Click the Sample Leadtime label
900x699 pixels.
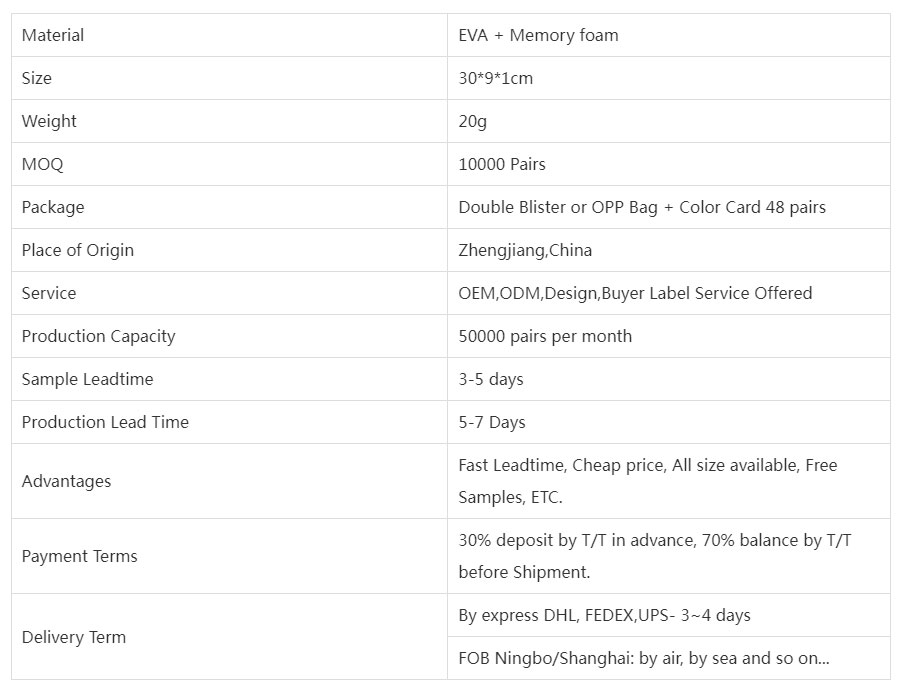click(87, 379)
